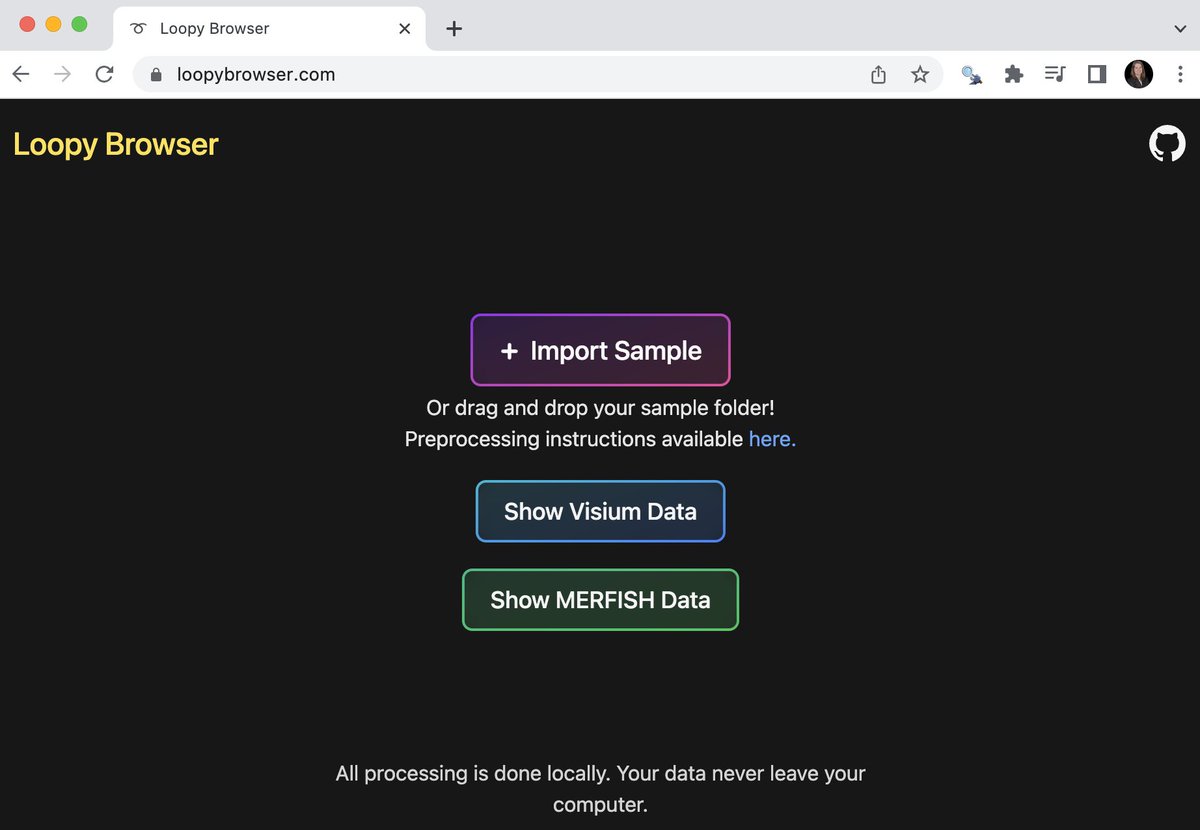Click the green fullscreen window button
Image resolution: width=1200 pixels, height=830 pixels.
[x=79, y=24]
